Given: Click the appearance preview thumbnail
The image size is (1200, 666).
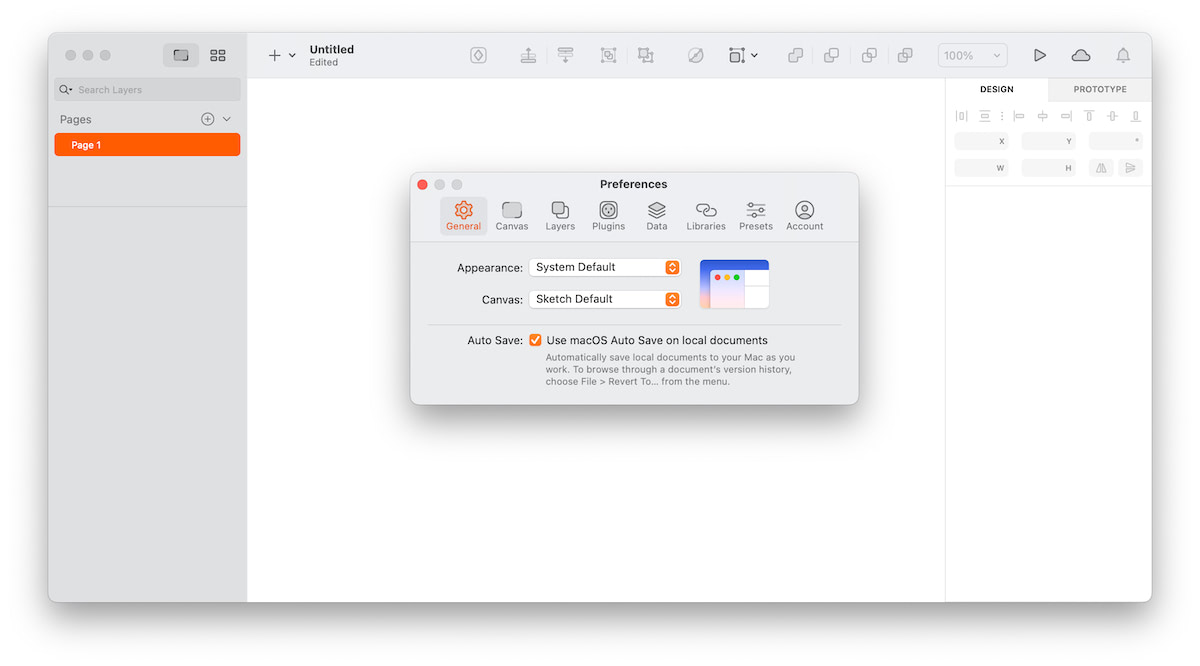Looking at the screenshot, I should (x=734, y=284).
